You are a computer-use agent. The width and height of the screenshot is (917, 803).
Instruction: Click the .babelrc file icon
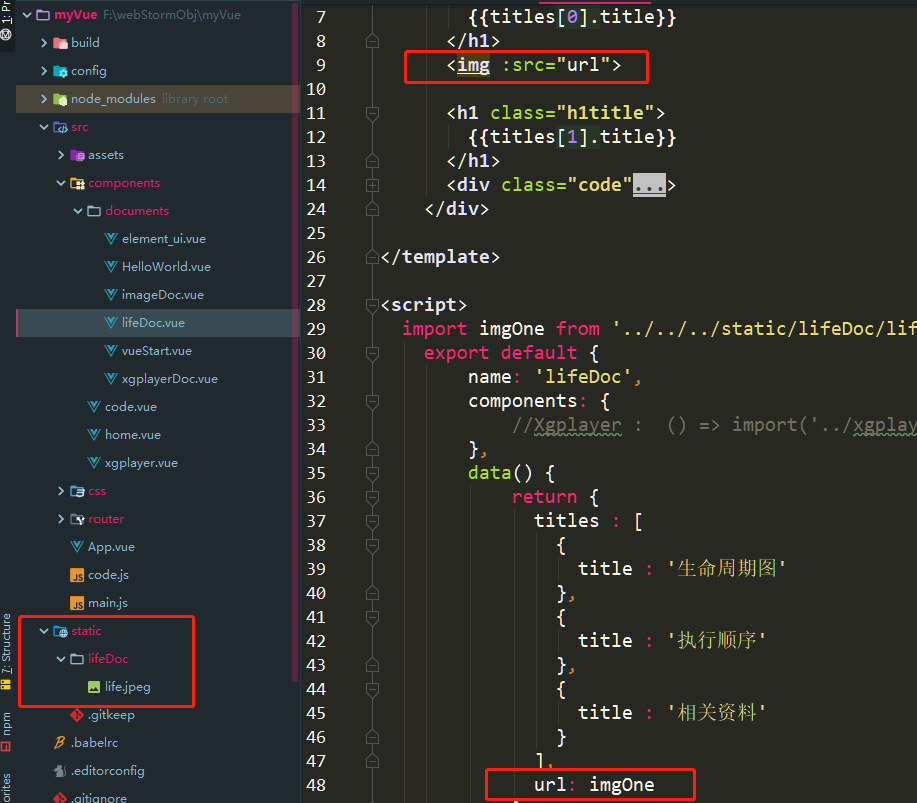click(x=60, y=743)
